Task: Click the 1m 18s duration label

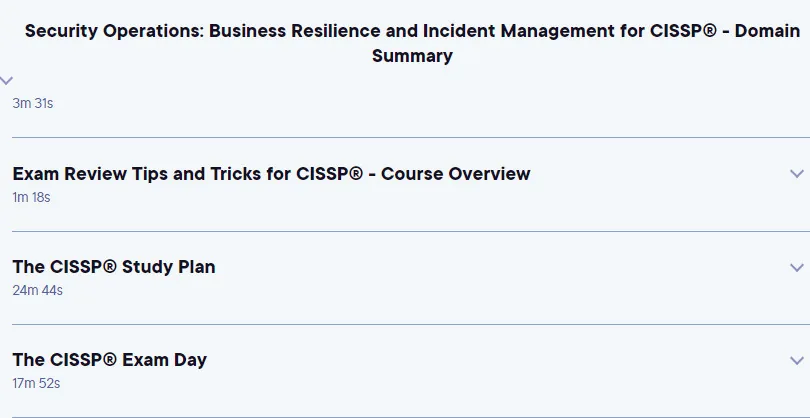Action: pos(31,197)
